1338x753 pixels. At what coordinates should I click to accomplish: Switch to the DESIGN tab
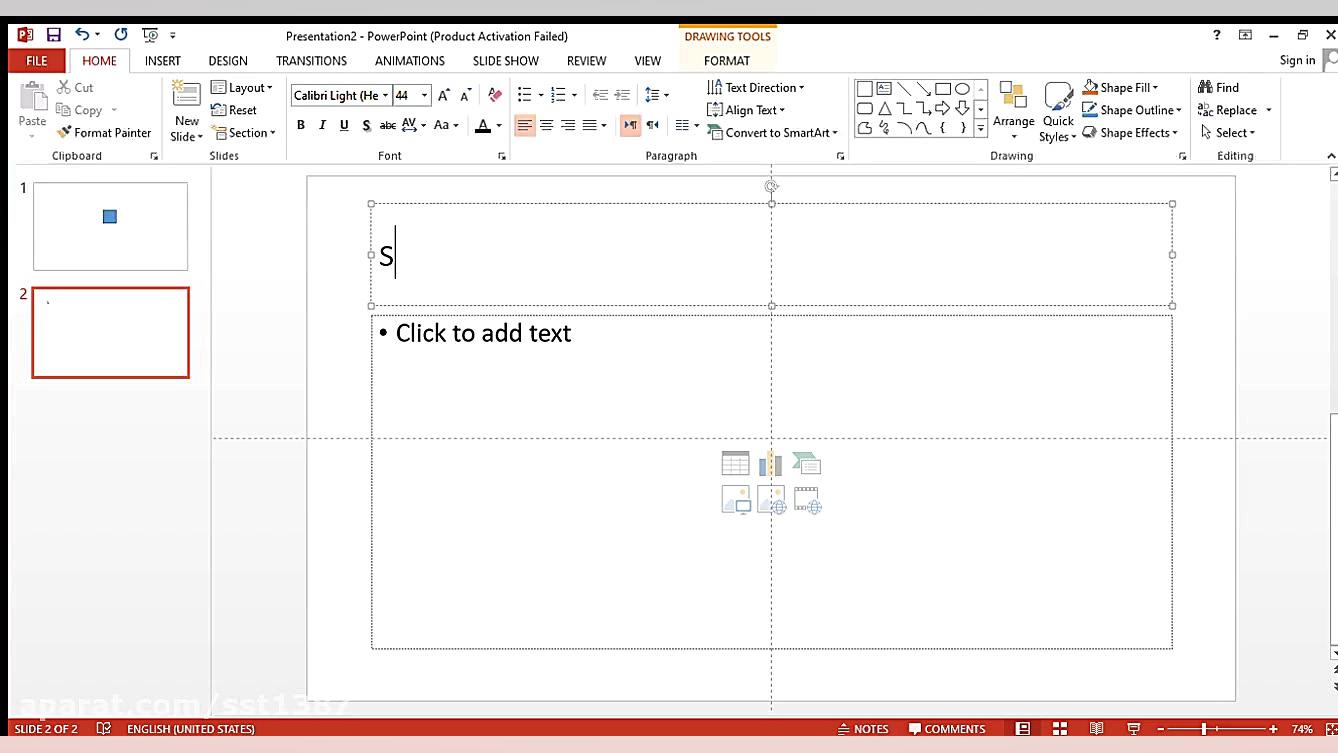(228, 61)
